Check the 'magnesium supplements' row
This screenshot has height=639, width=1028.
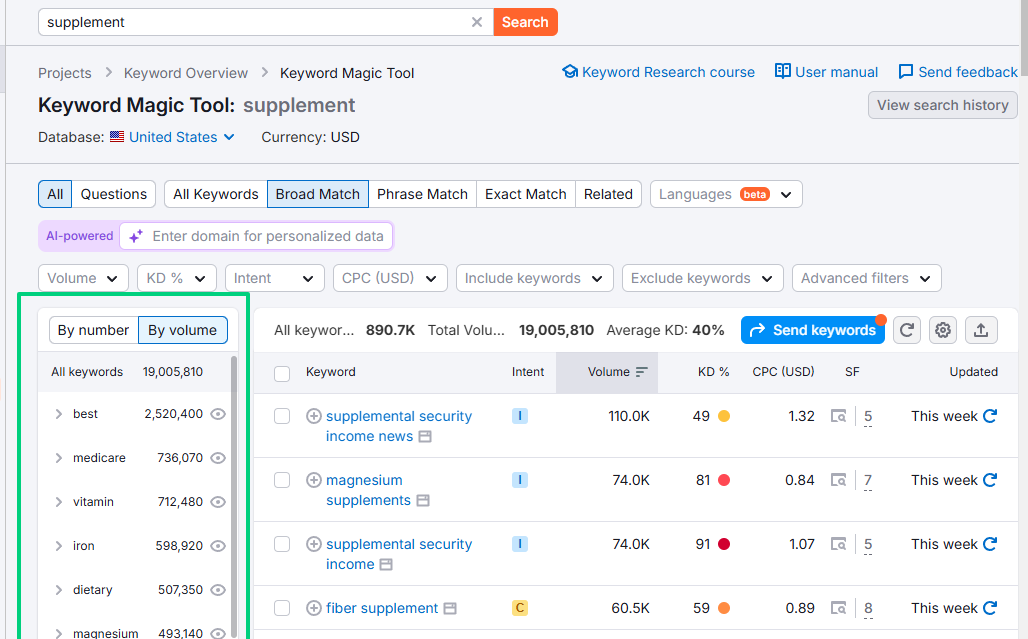click(282, 480)
